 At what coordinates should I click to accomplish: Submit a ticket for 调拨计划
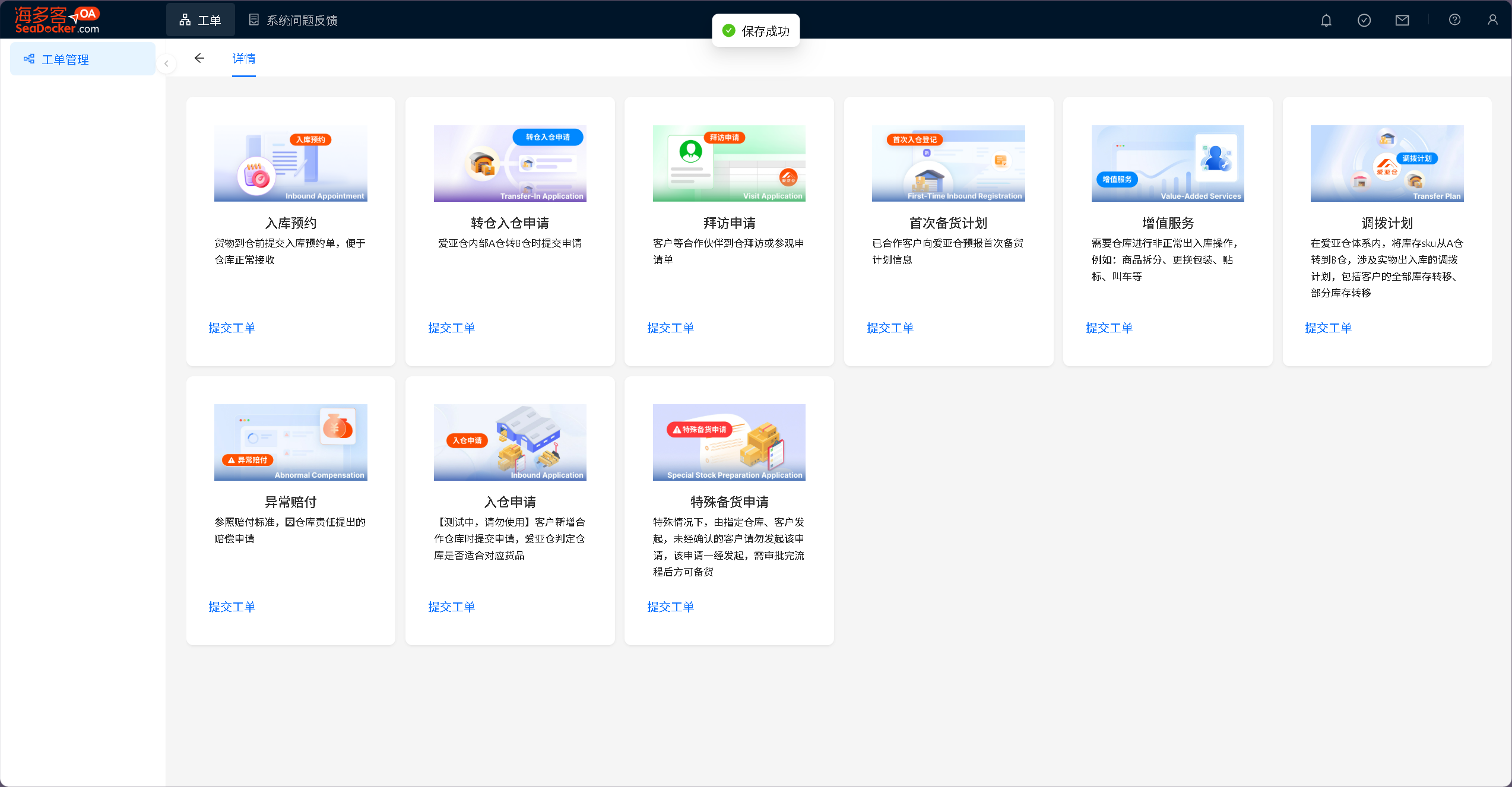click(1328, 328)
